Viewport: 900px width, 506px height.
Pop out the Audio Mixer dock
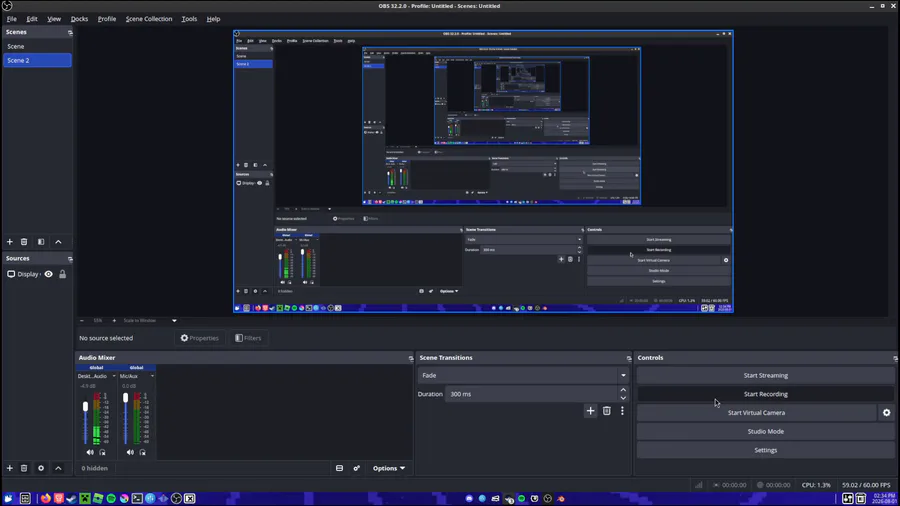[x=410, y=358]
